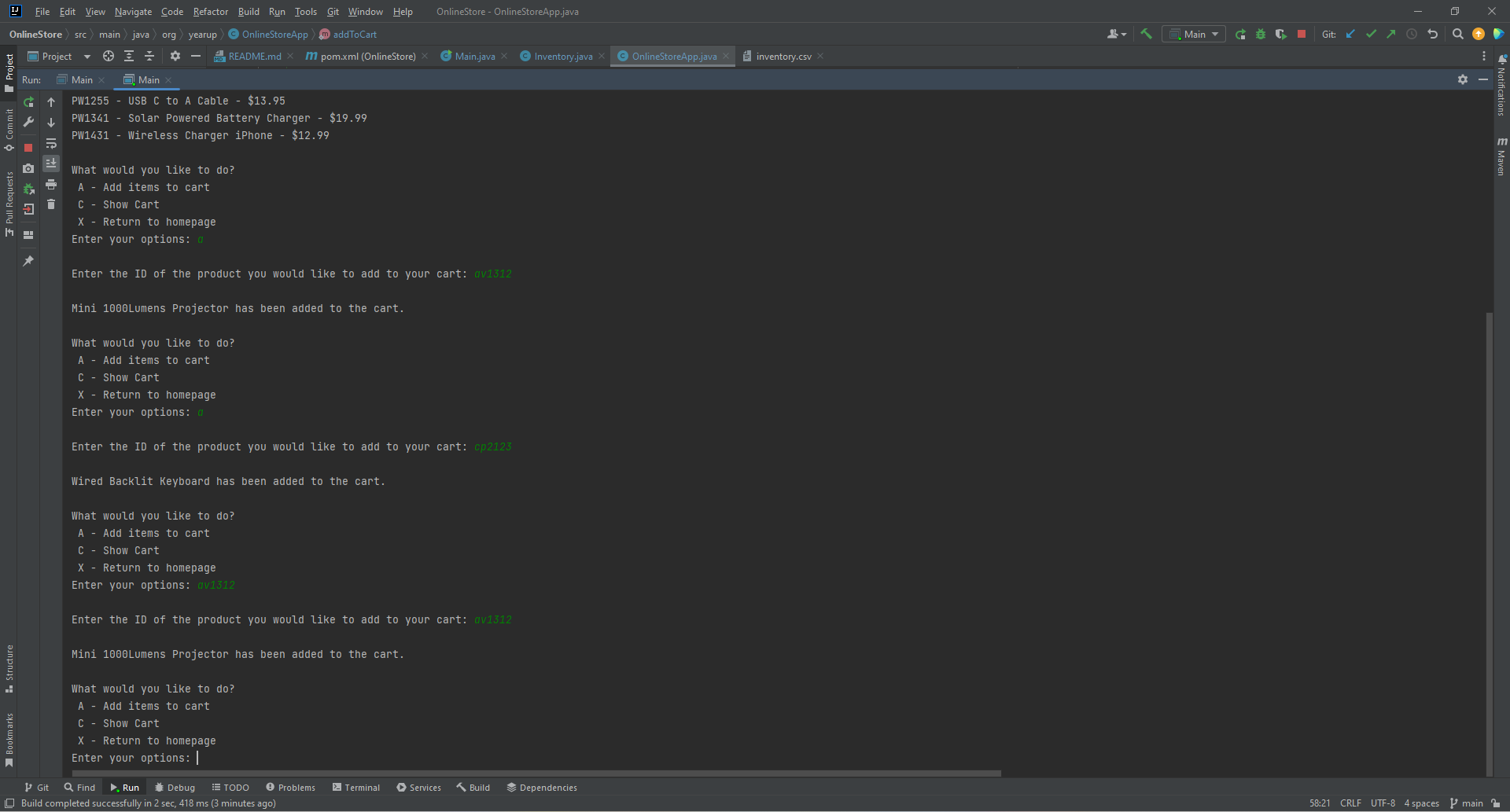Run Main with coverage
Screen dimensions: 1510x812
pyautogui.click(x=1281, y=34)
